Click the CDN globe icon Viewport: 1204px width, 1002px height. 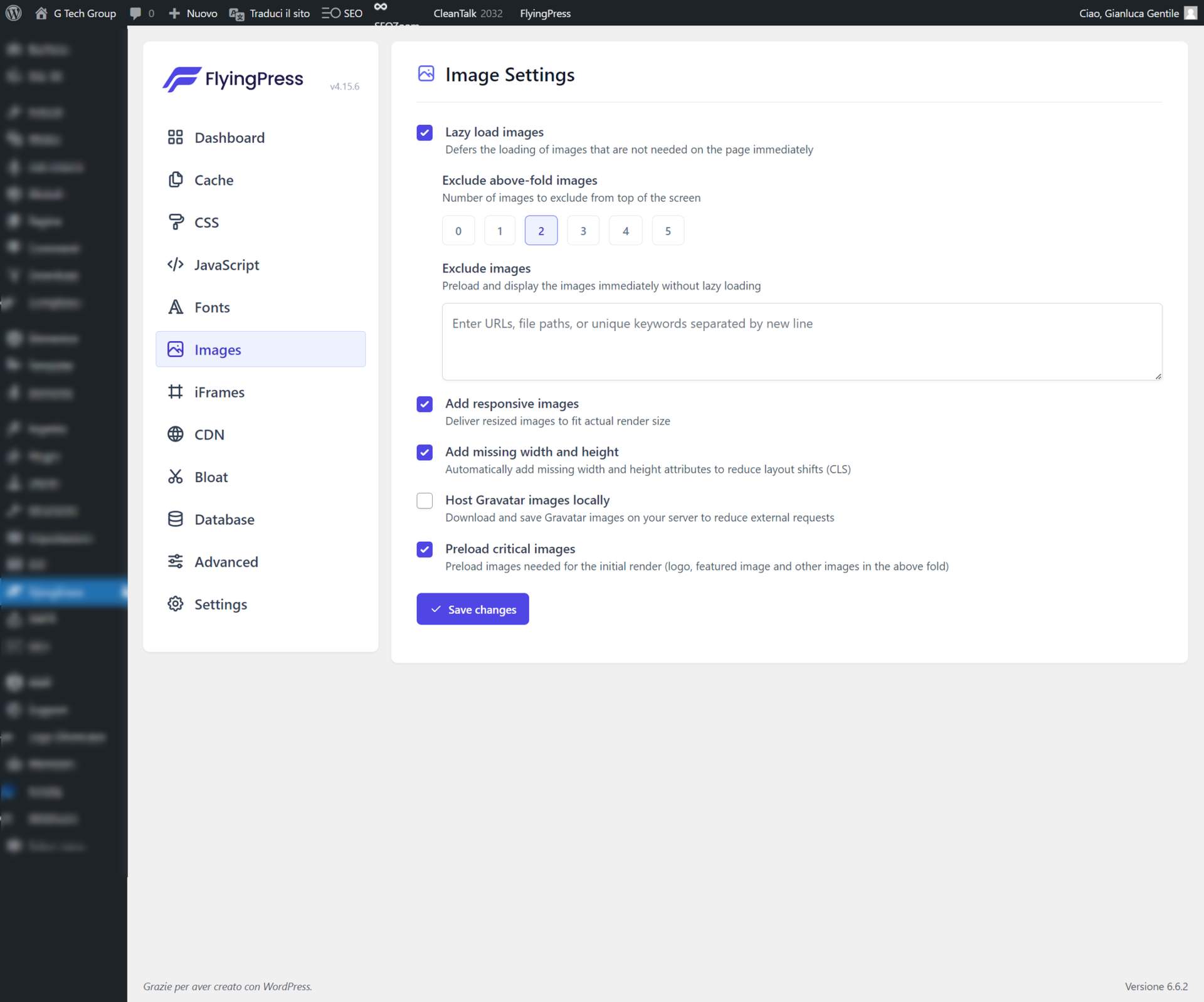[175, 435]
